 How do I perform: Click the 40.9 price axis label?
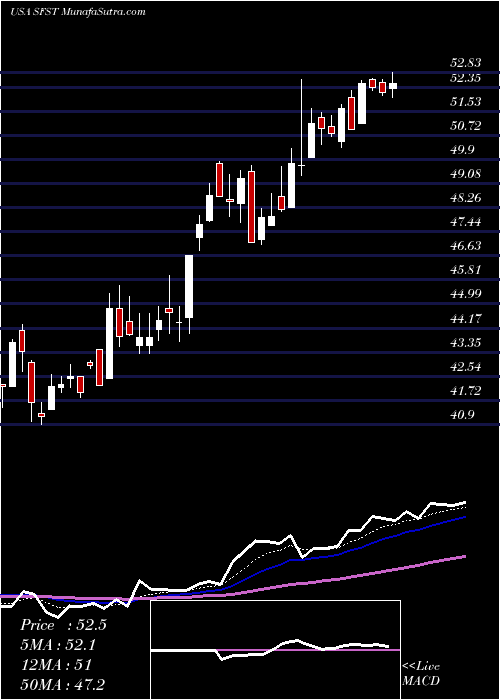pos(462,416)
